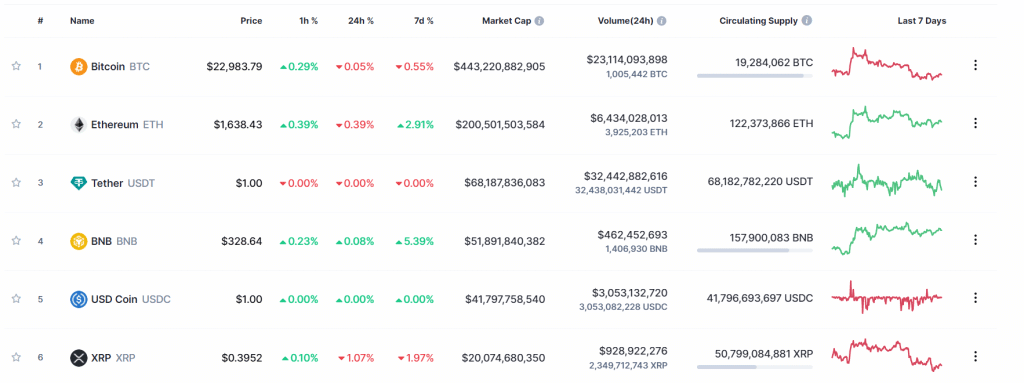Click the Circulating Supply info icon
Screen dimensions: 1024x383
[807, 21]
